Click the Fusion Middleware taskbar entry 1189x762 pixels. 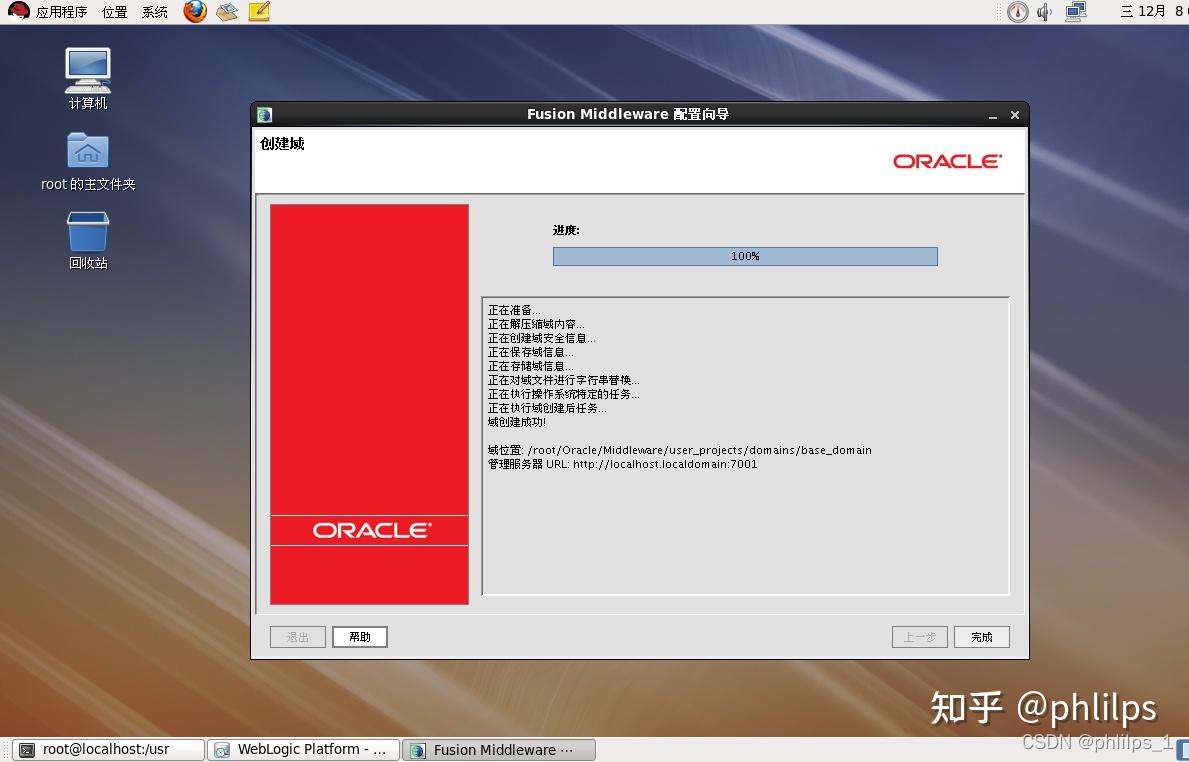[498, 750]
